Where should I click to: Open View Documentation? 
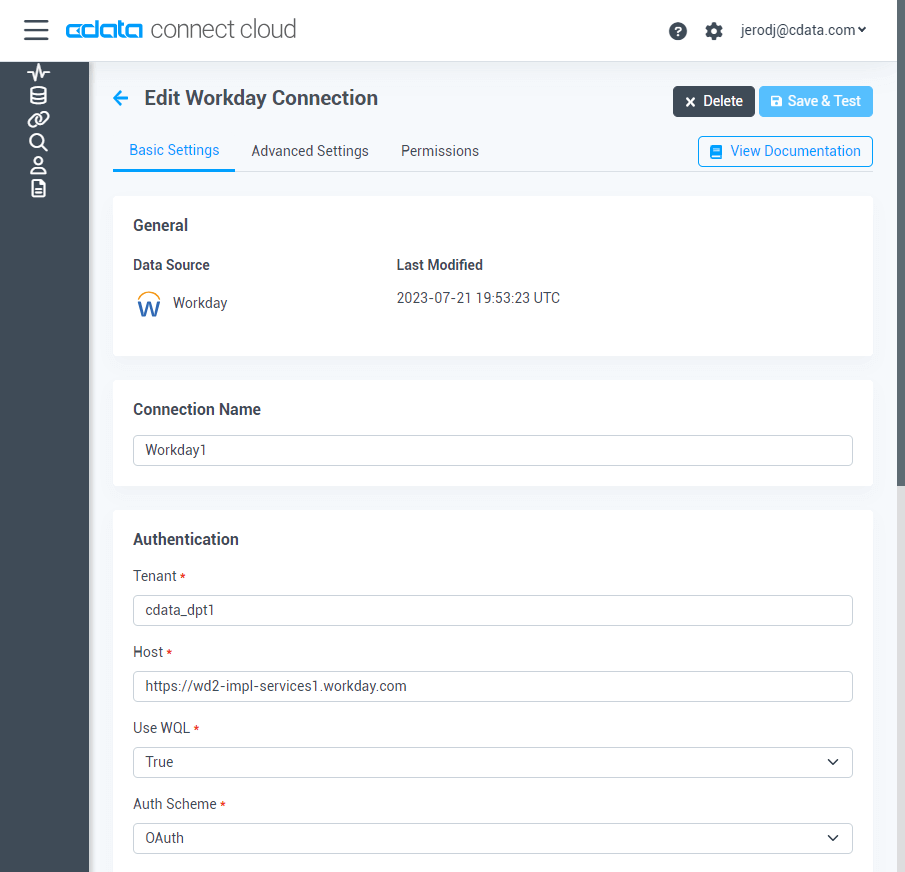click(x=785, y=151)
